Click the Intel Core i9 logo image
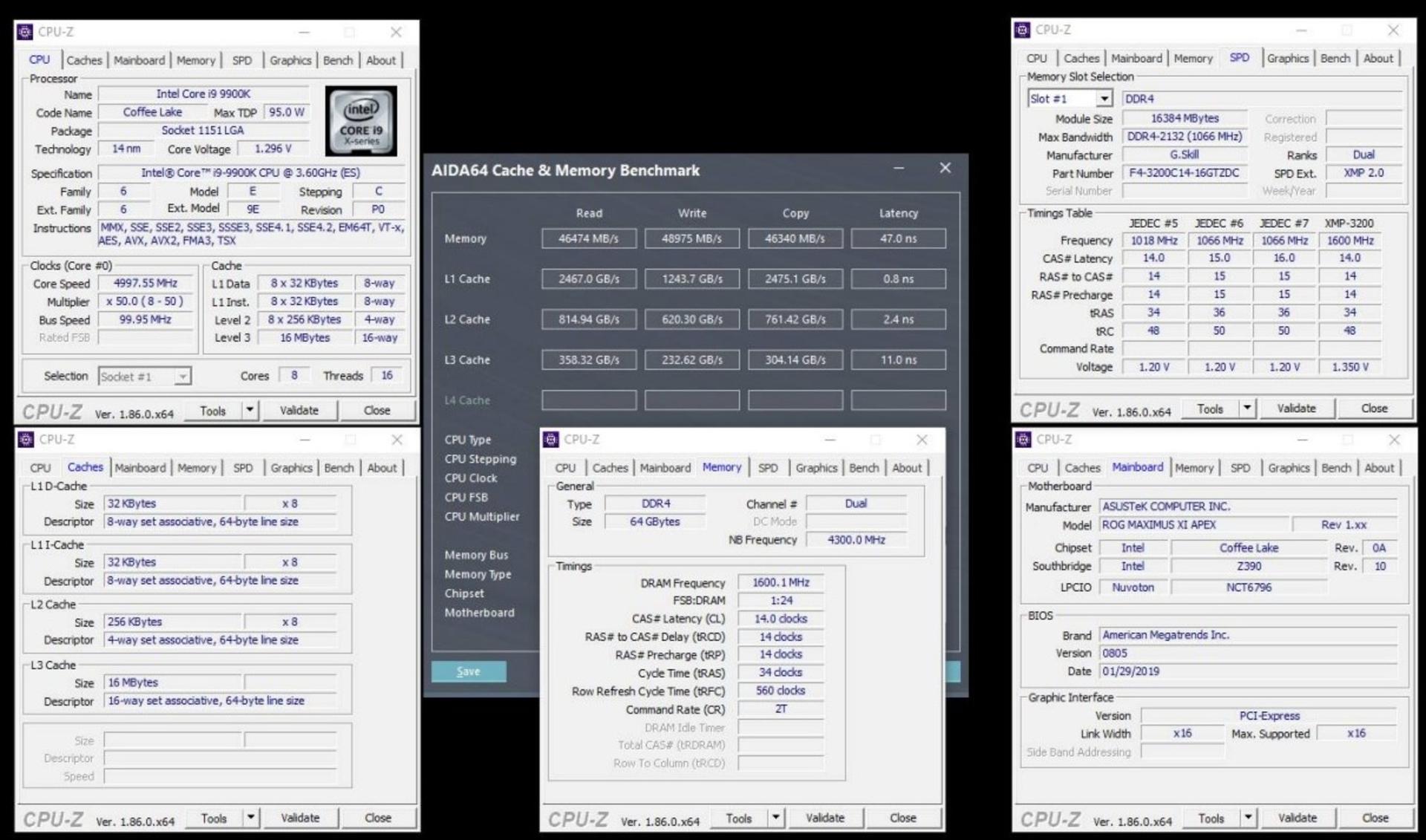The width and height of the screenshot is (1426, 840). (x=361, y=120)
